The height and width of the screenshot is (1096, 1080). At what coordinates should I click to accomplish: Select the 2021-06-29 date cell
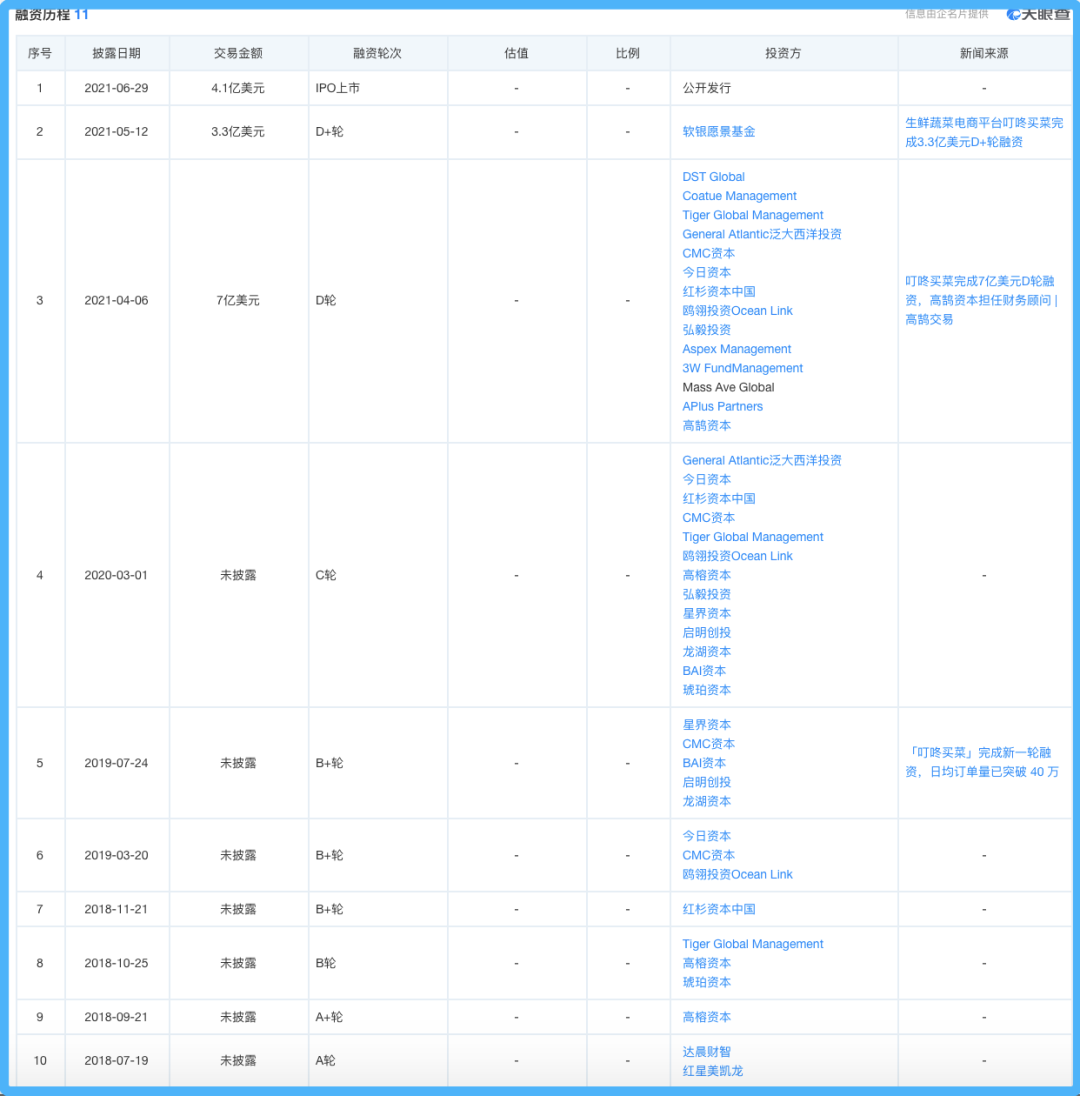pyautogui.click(x=116, y=88)
